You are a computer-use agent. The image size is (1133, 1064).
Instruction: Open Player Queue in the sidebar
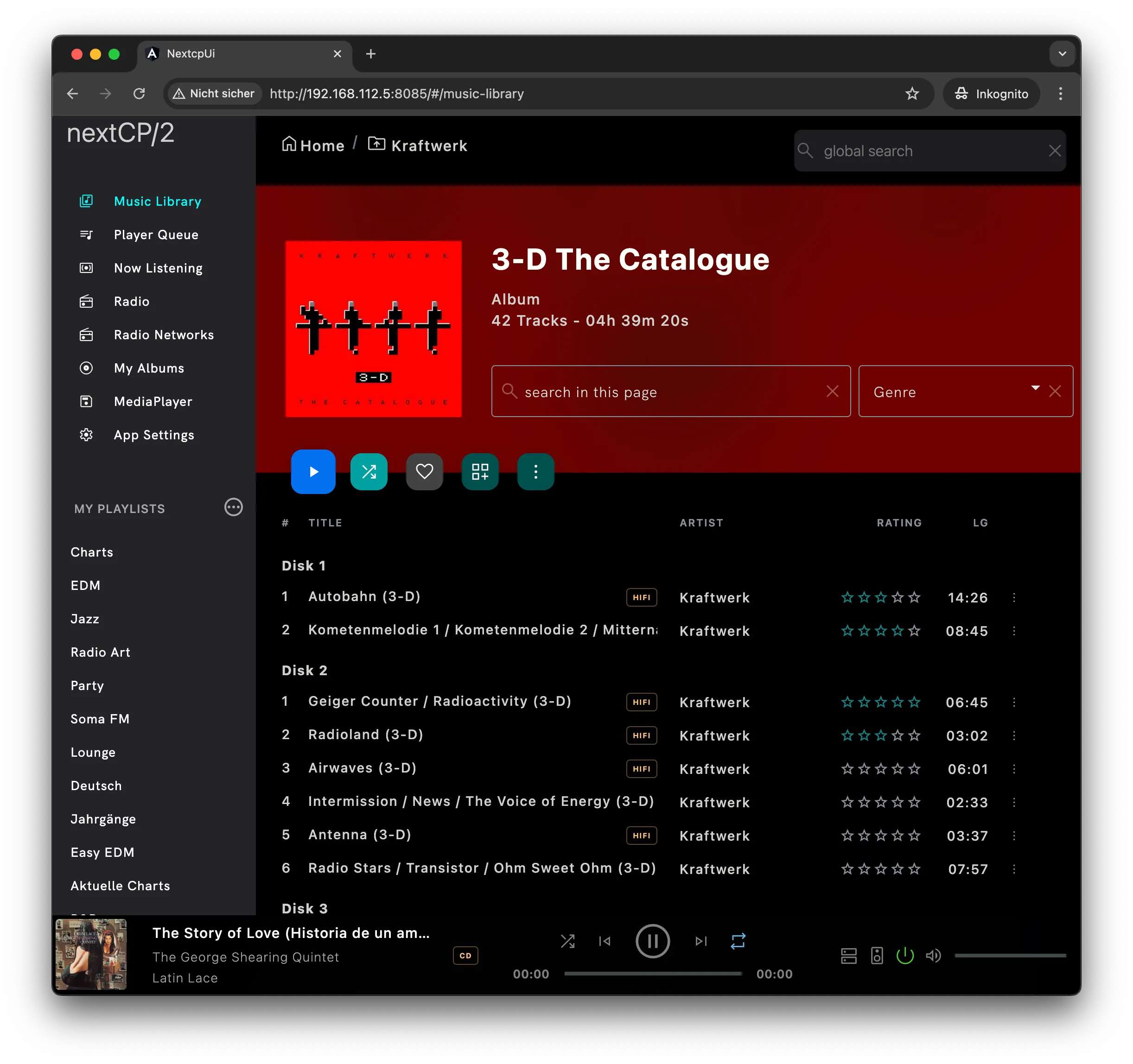[x=156, y=234]
